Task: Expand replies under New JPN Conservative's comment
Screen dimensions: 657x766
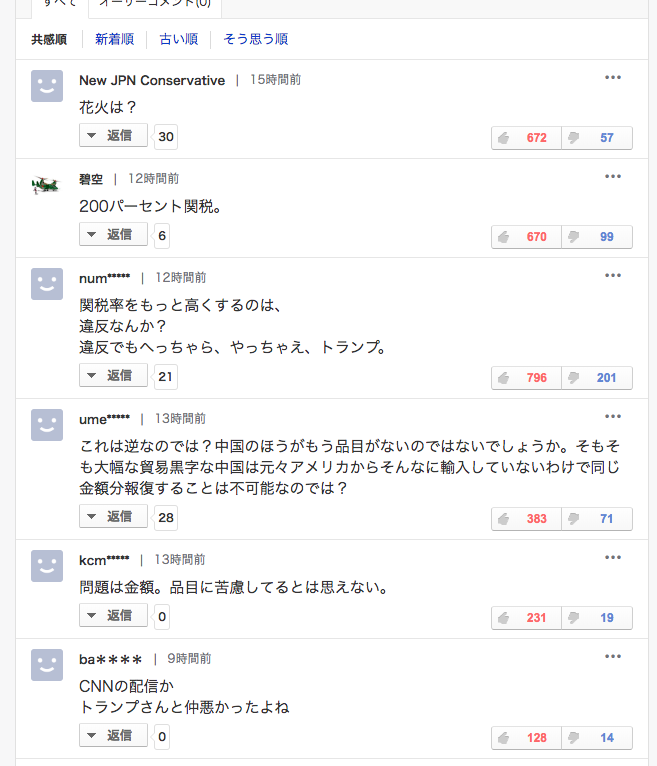Action: tap(113, 136)
